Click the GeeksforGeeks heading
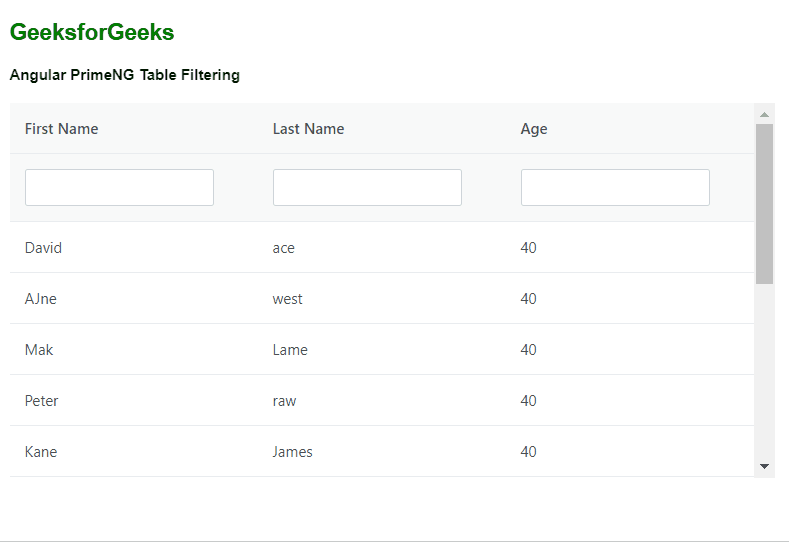Viewport: 789px width, 542px height. [92, 33]
